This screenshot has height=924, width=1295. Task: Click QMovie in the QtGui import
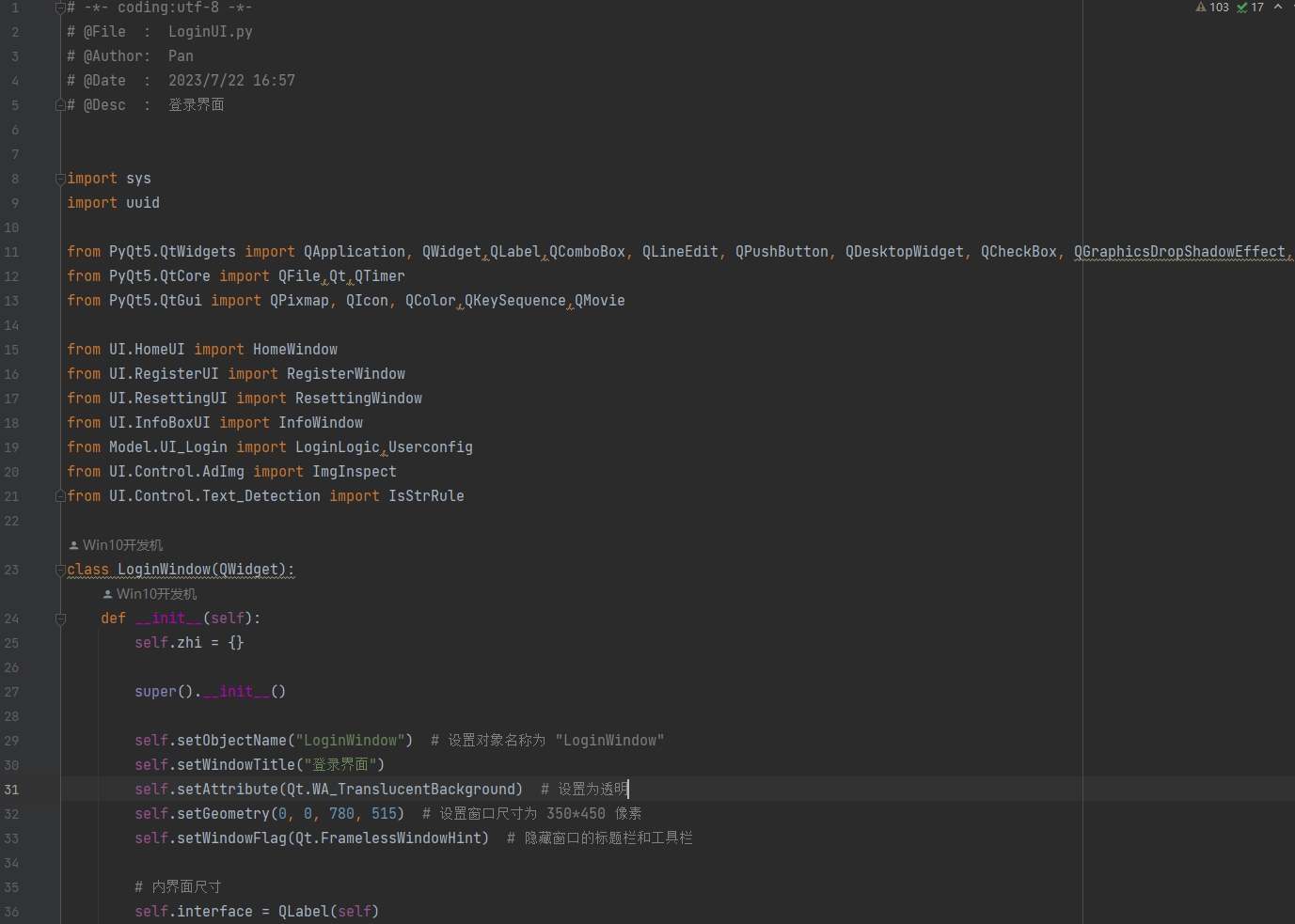600,301
